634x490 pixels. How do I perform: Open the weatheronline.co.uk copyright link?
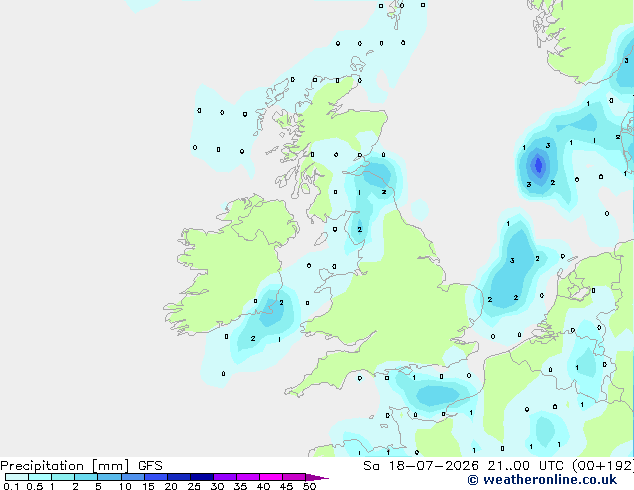(x=542, y=480)
